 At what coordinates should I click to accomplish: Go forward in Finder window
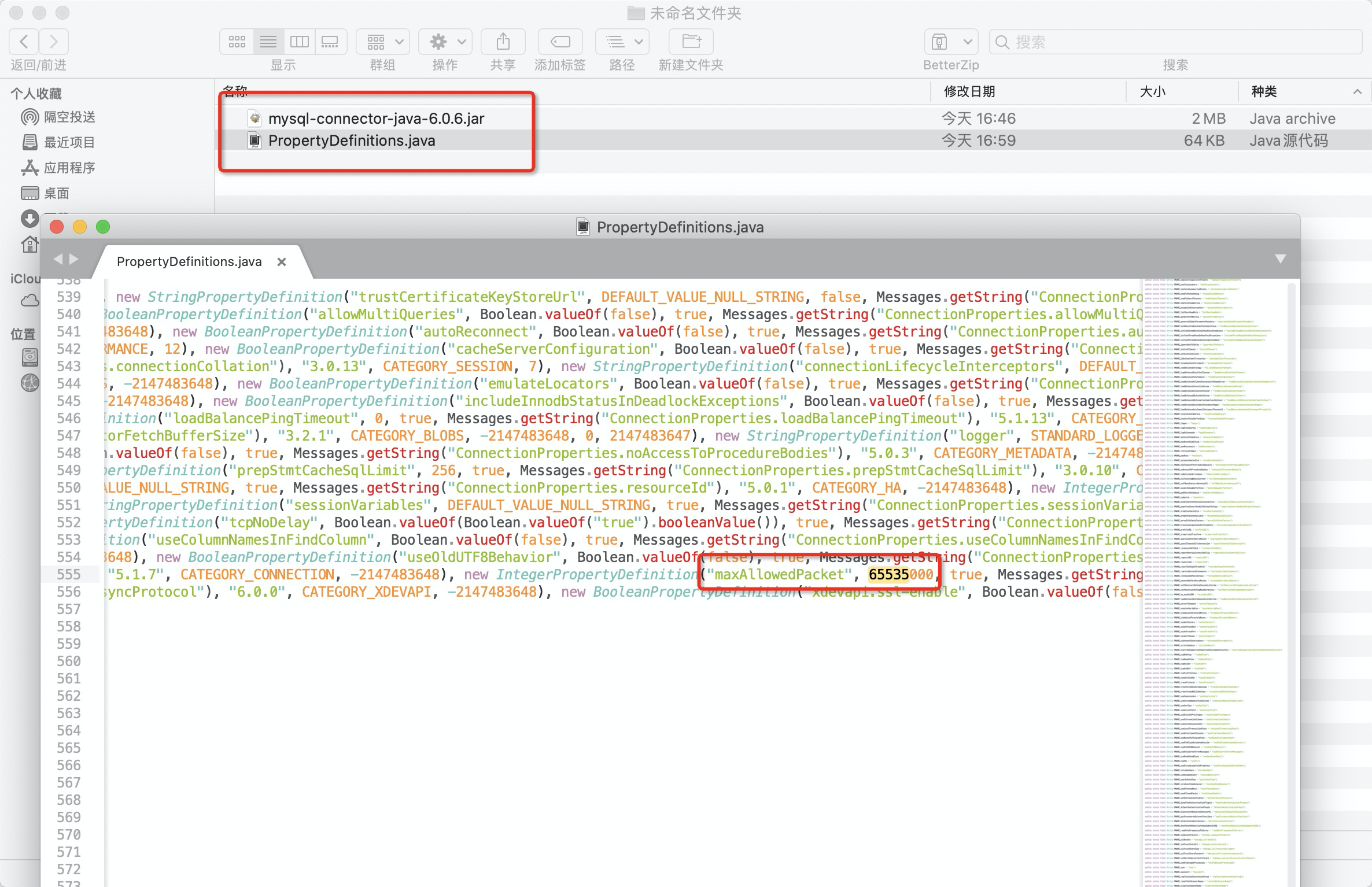click(54, 42)
